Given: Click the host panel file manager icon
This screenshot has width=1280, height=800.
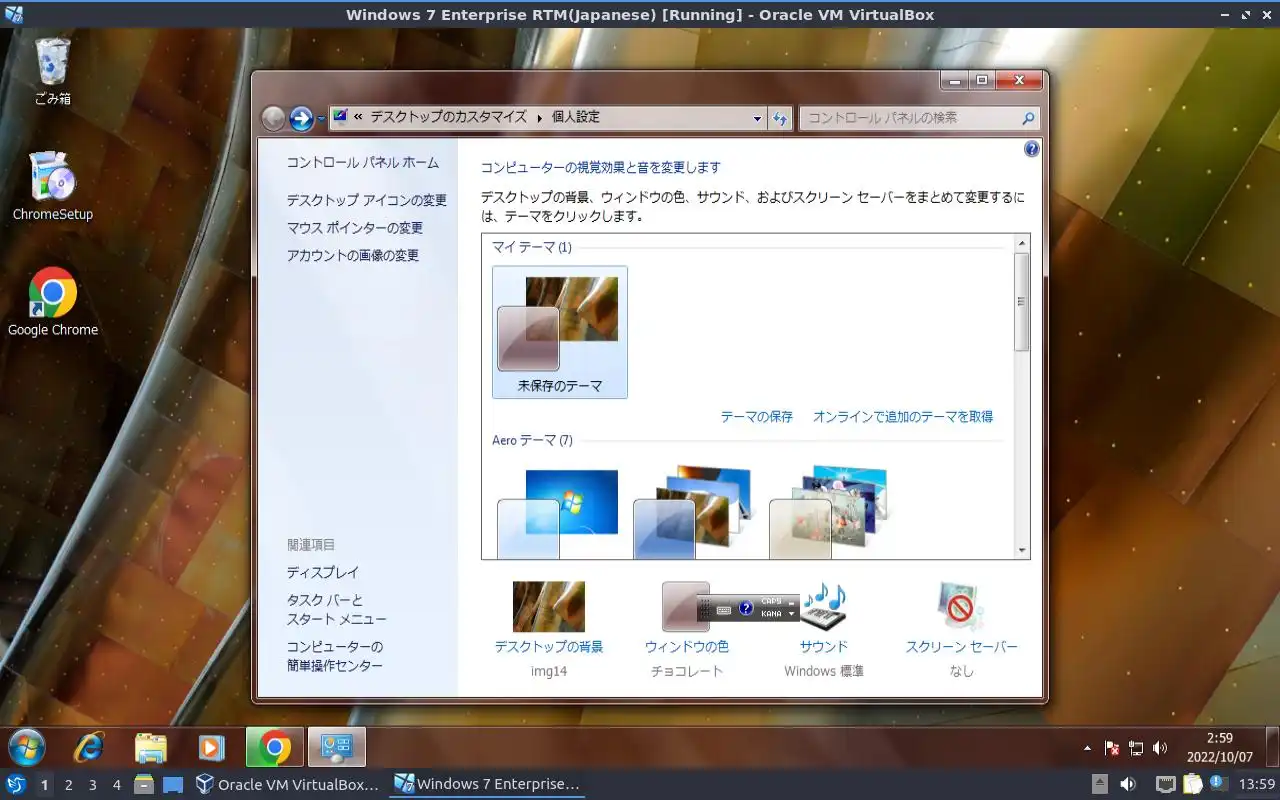Looking at the screenshot, I should coord(144,785).
